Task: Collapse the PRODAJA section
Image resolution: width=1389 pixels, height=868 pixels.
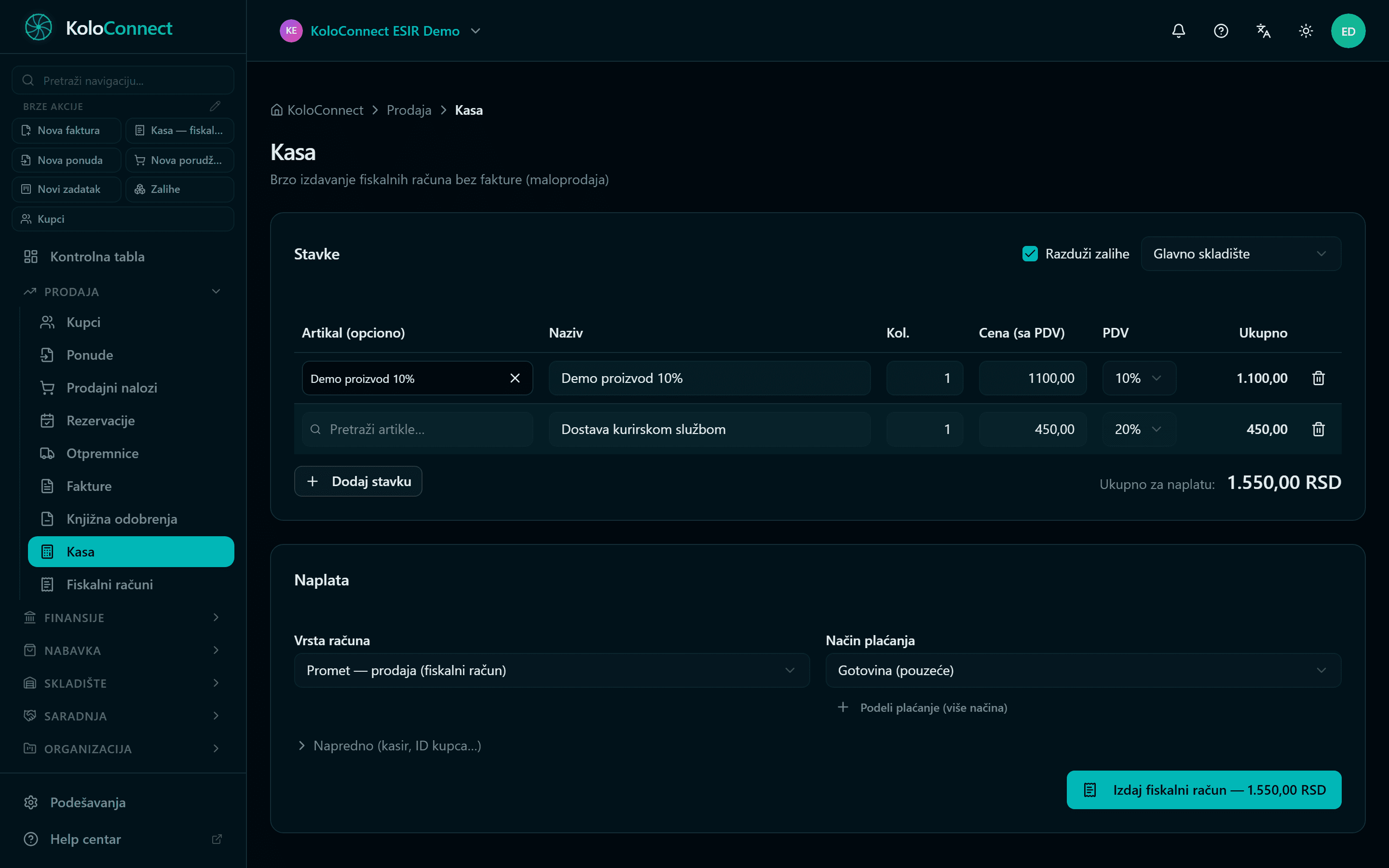Action: click(x=123, y=292)
